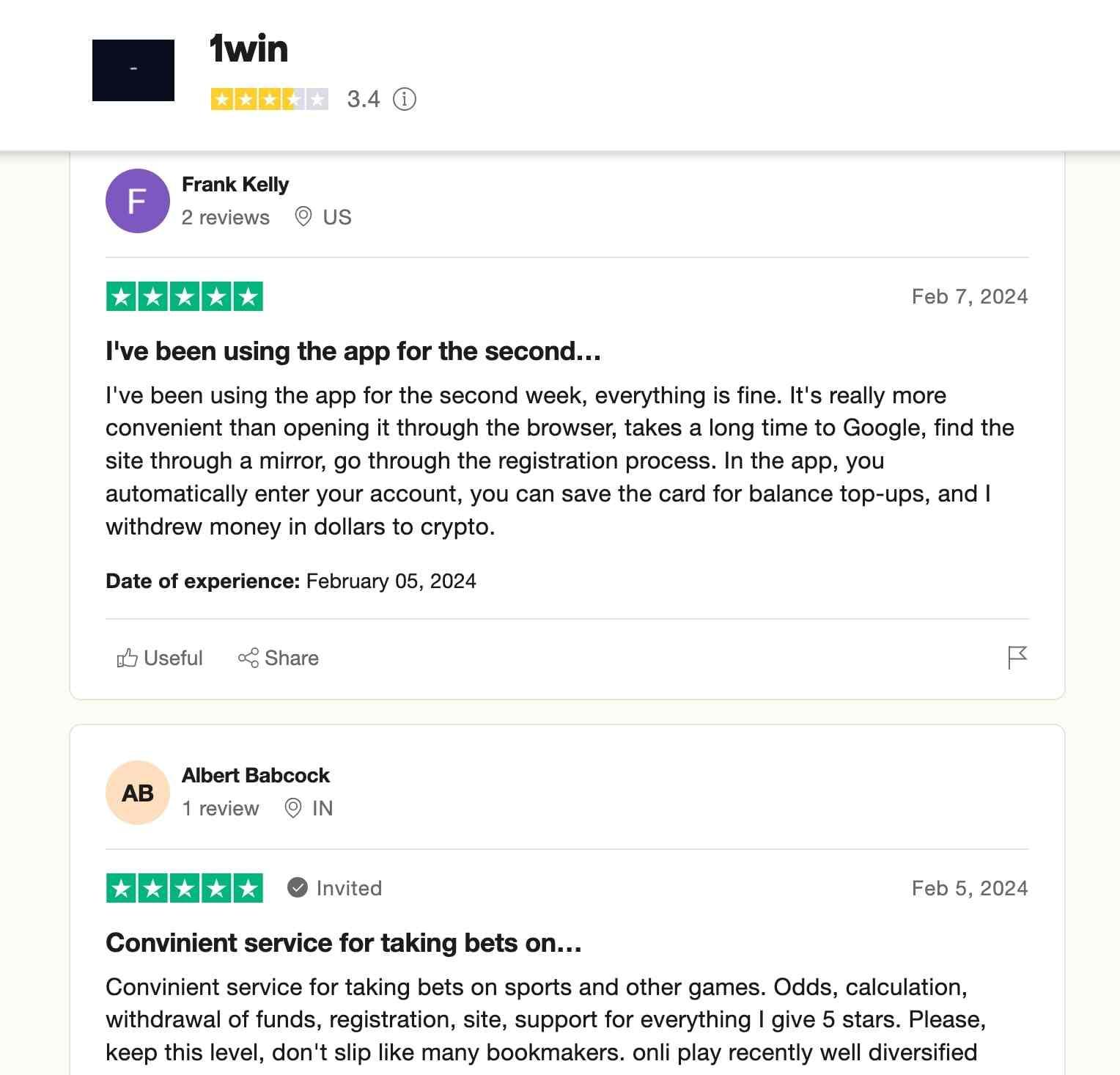
Task: Click the flag icon to report Frank's review
Action: pos(1019,658)
